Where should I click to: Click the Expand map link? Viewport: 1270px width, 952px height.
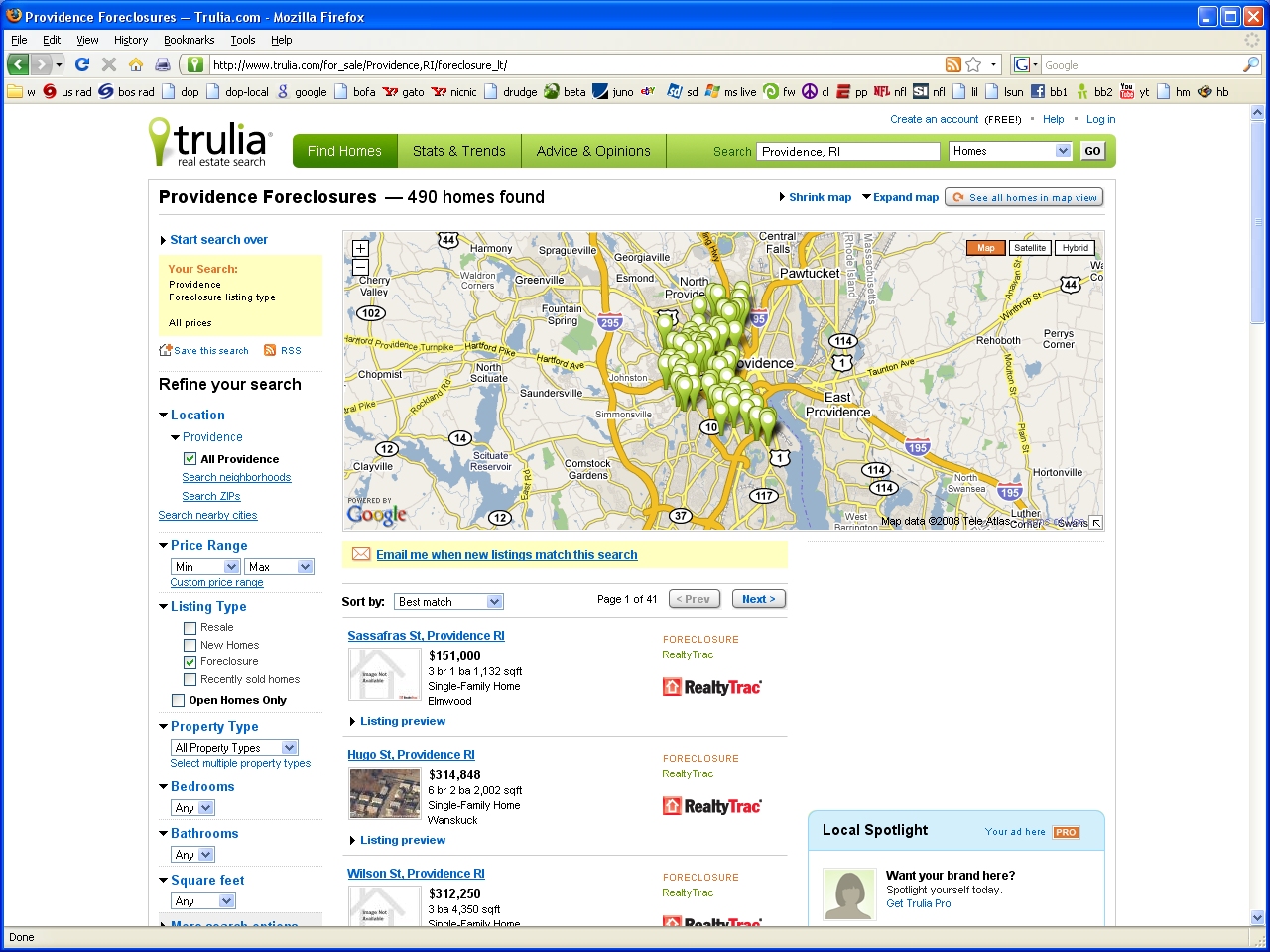900,197
